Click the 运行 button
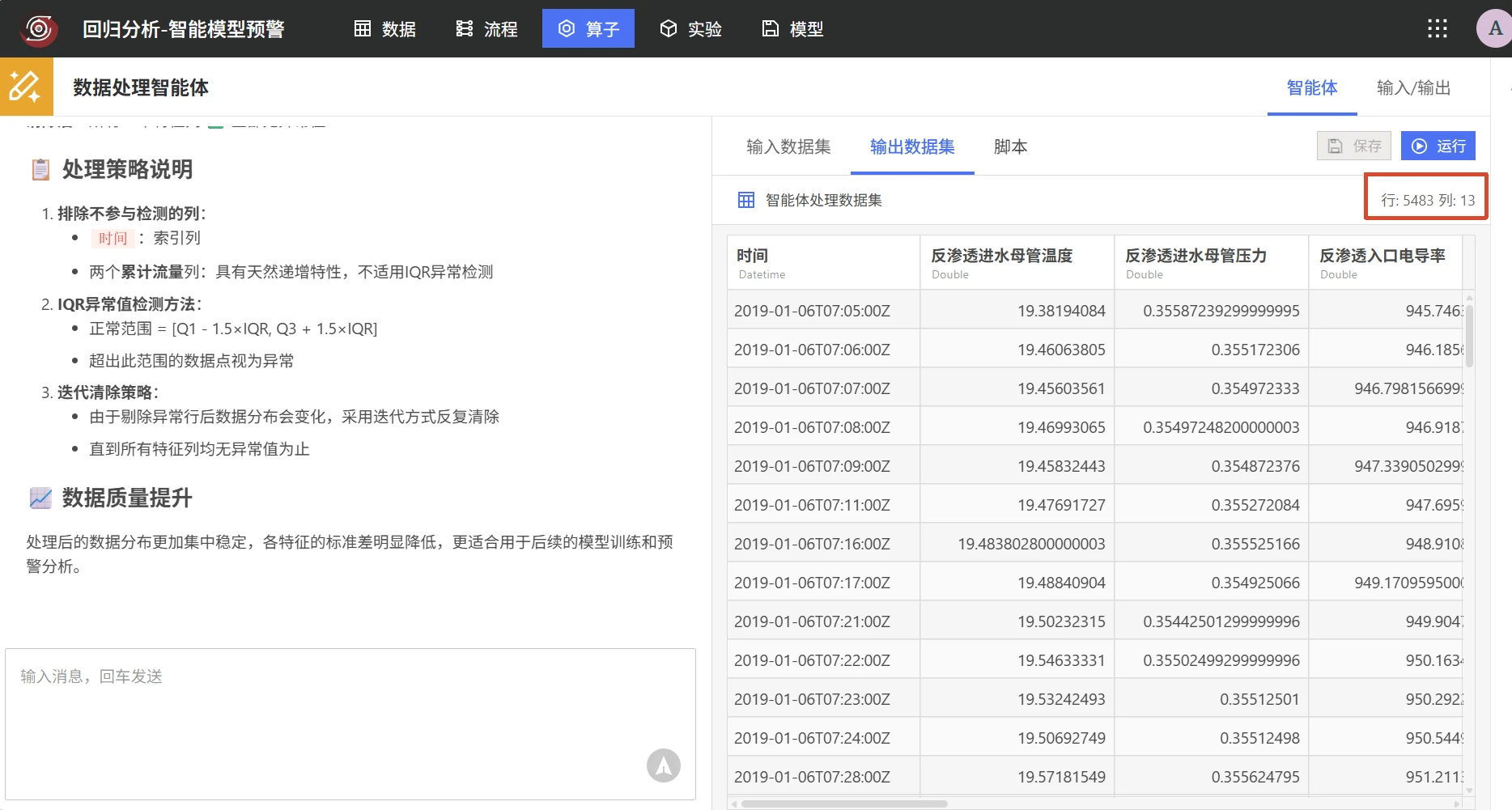Image resolution: width=1512 pixels, height=810 pixels. click(x=1438, y=146)
